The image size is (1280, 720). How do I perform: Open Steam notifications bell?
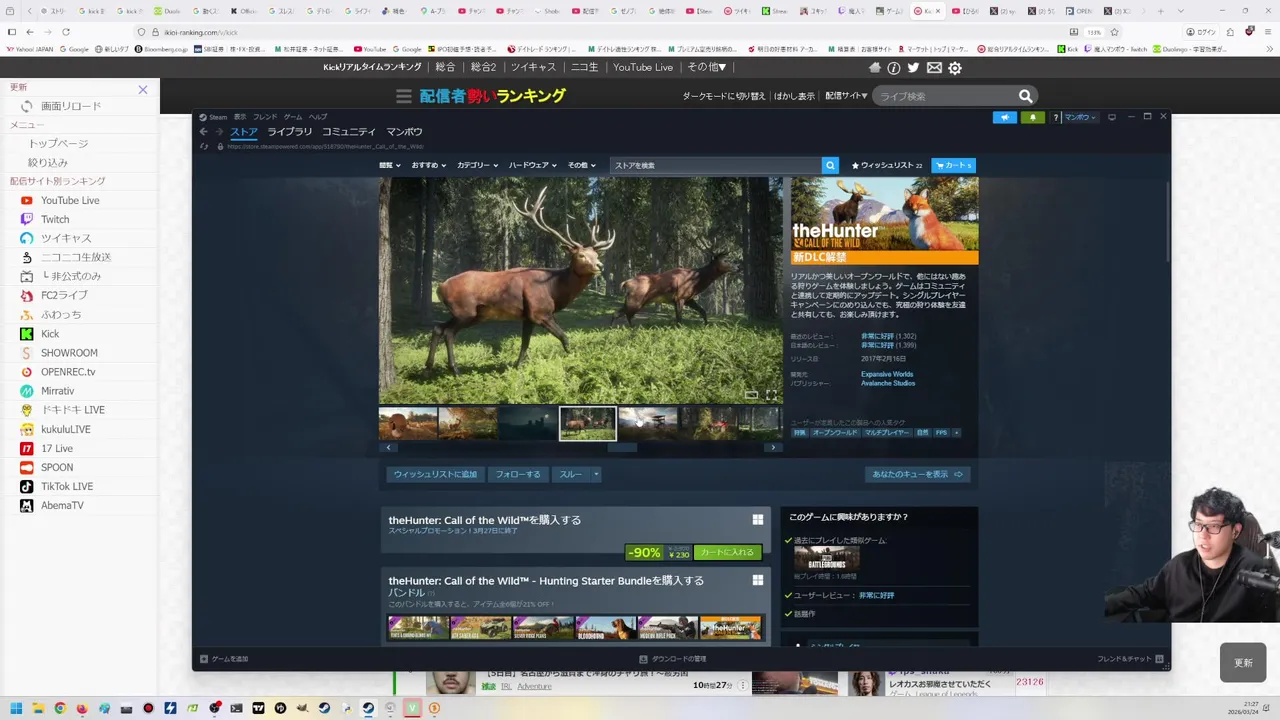1033,117
